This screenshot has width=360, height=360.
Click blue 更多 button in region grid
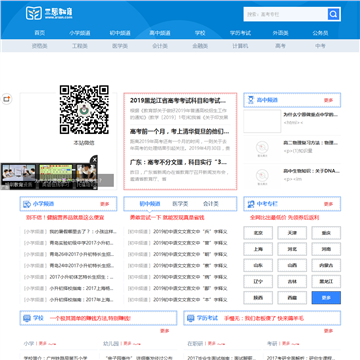coord(326,298)
